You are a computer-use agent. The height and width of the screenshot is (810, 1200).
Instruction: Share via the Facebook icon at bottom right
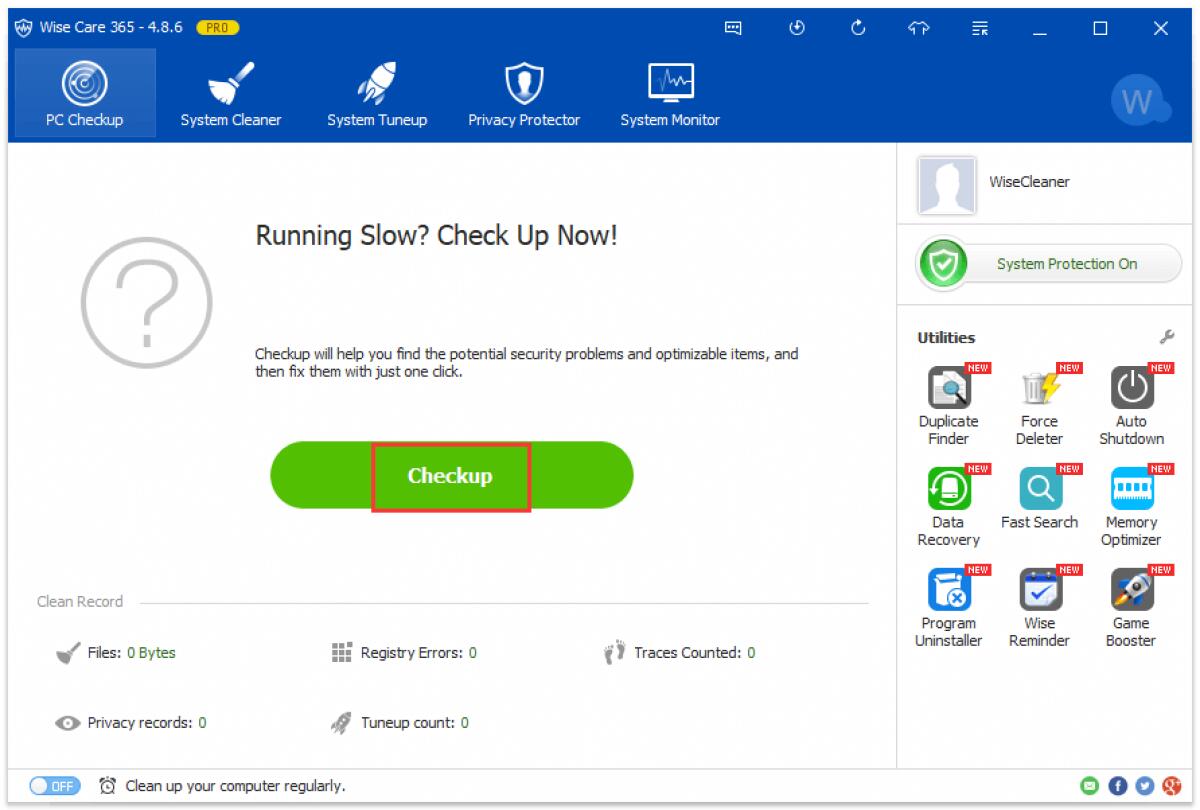(1118, 786)
